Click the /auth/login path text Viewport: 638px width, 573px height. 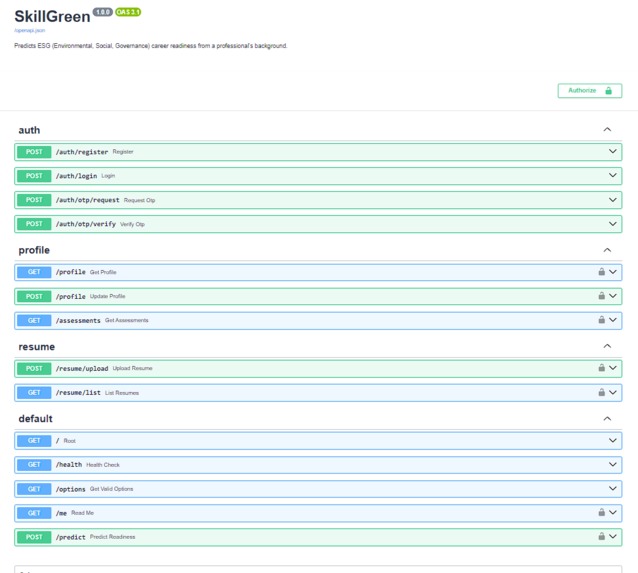pos(76,176)
